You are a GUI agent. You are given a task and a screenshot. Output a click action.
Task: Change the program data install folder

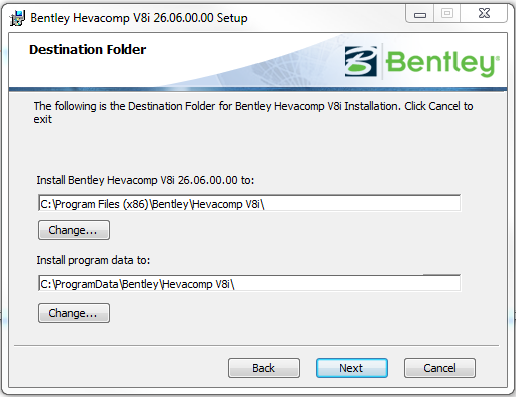tap(74, 313)
